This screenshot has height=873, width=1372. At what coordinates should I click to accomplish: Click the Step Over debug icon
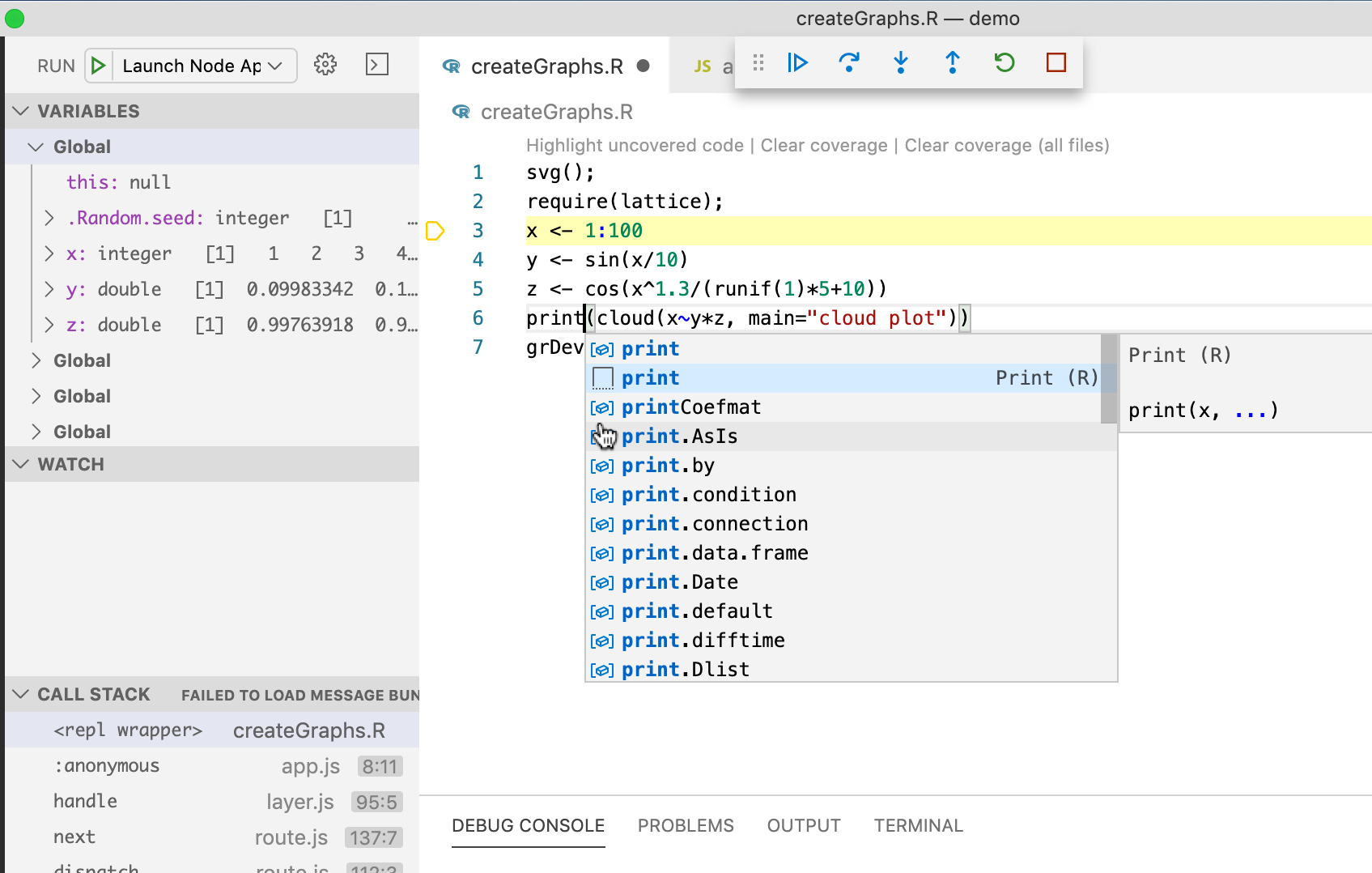pos(848,62)
